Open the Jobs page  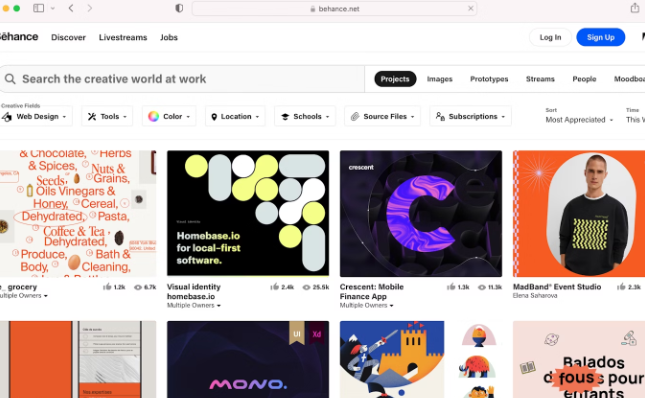click(x=169, y=37)
